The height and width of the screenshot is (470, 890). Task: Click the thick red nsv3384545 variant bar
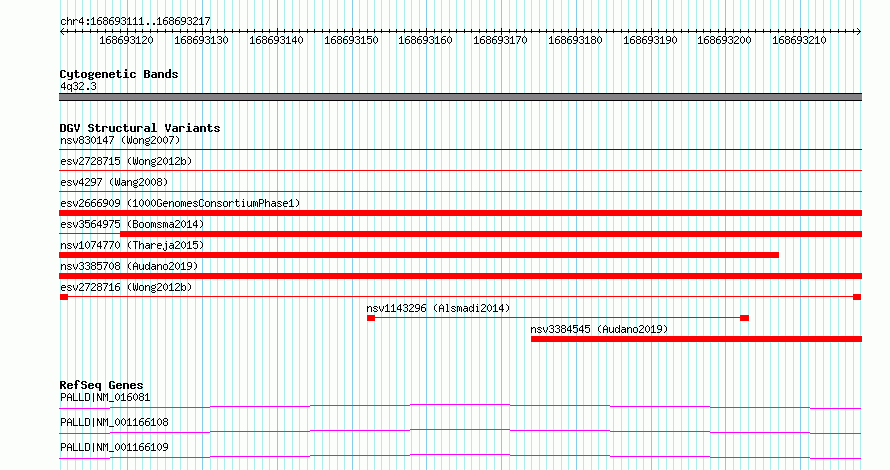696,339
